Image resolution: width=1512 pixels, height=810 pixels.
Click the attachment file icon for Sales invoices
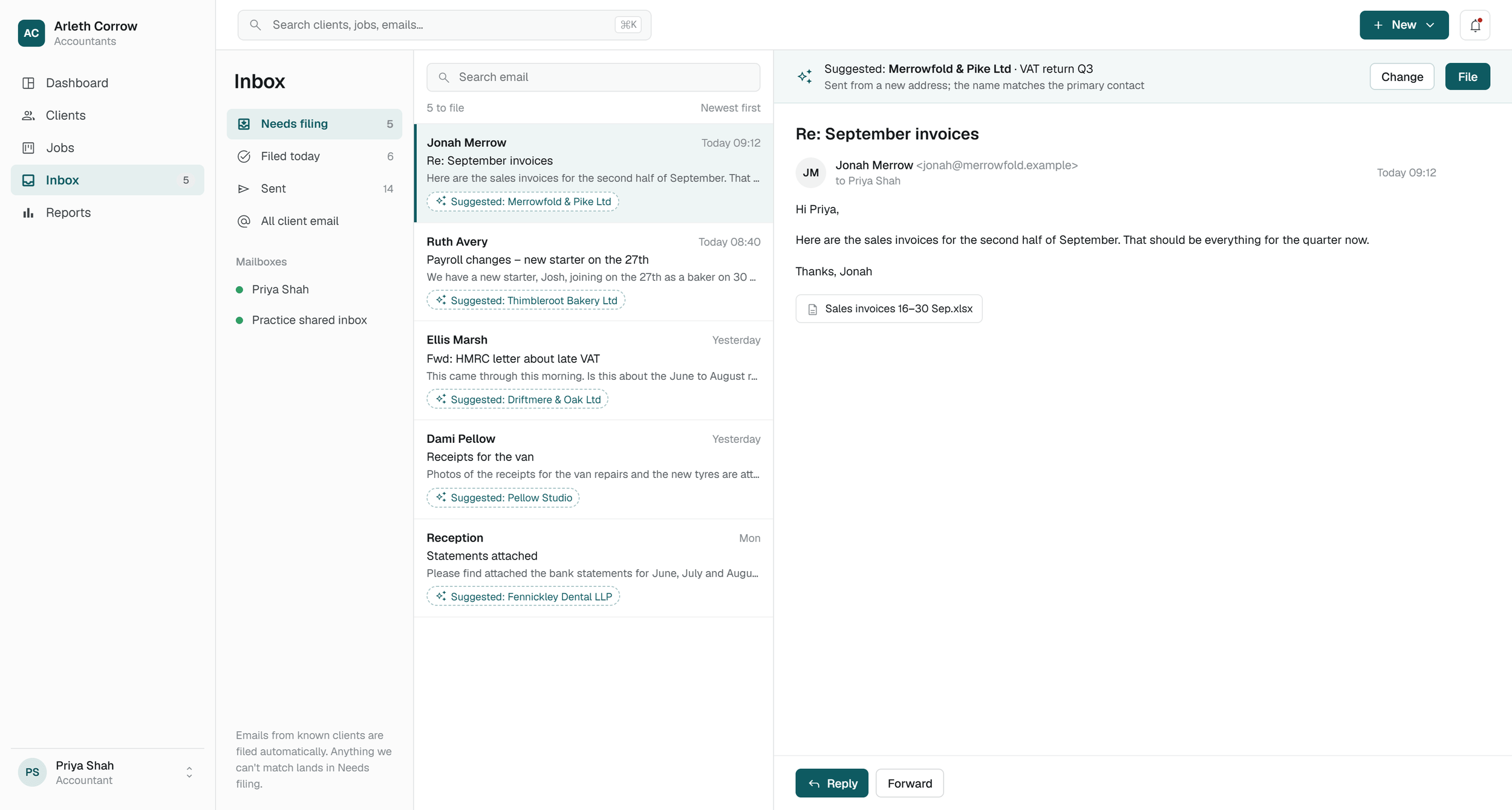point(813,309)
